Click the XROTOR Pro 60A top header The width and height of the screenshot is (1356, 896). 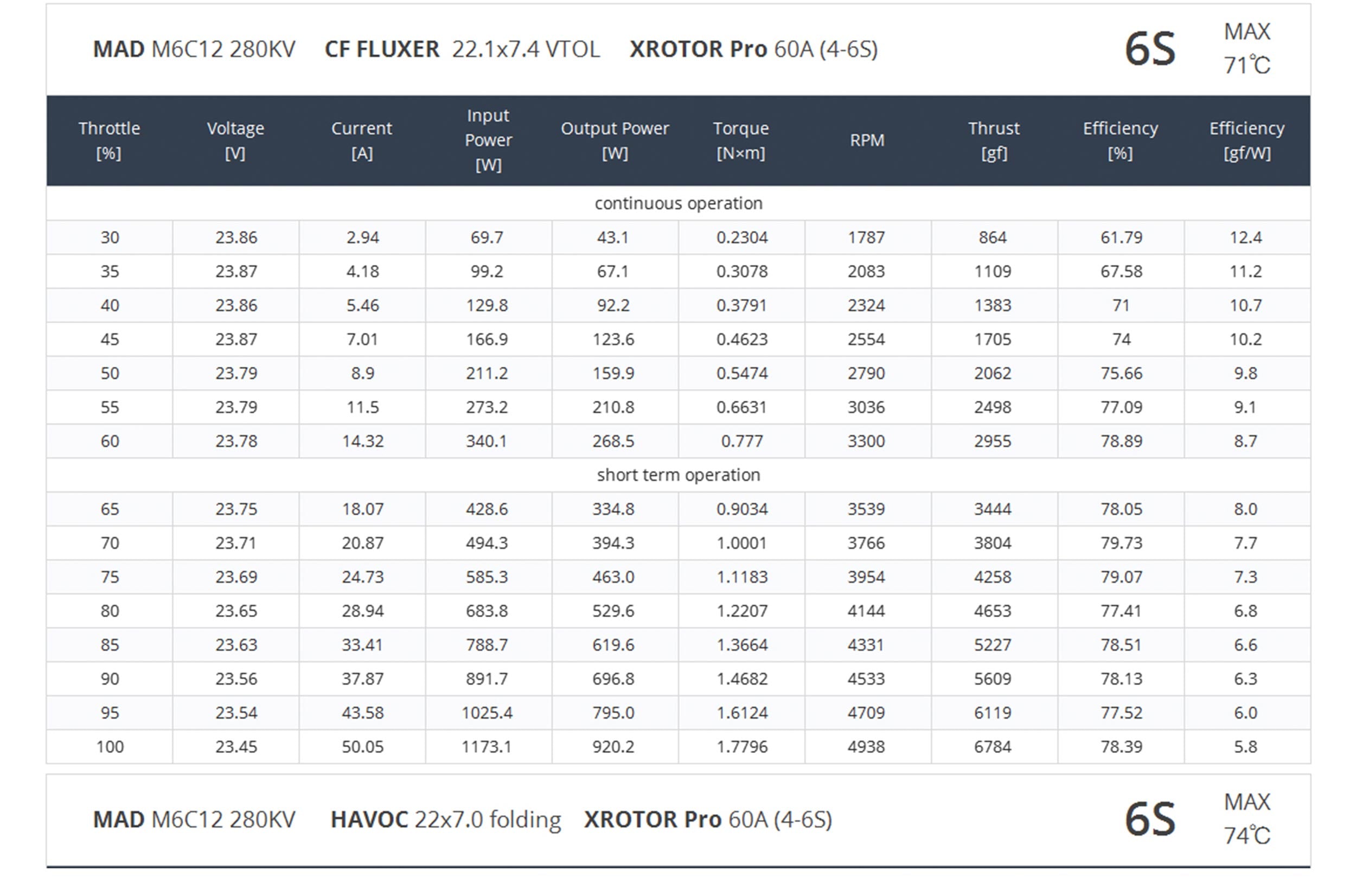coord(754,49)
